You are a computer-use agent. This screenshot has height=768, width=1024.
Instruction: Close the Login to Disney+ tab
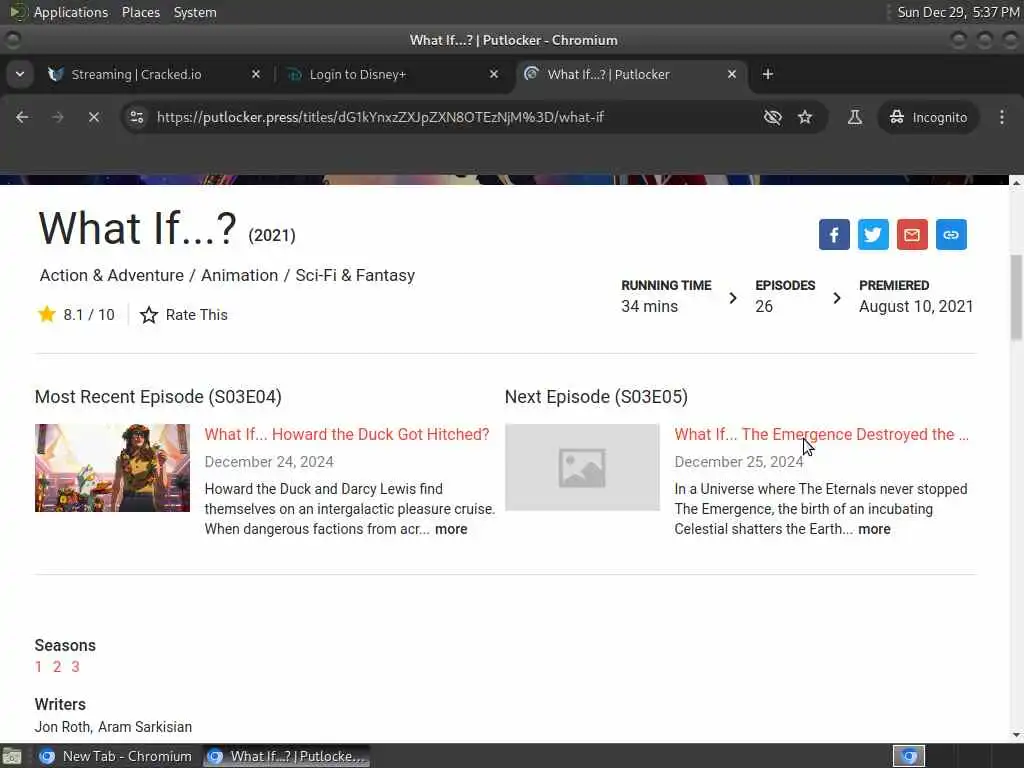point(494,74)
